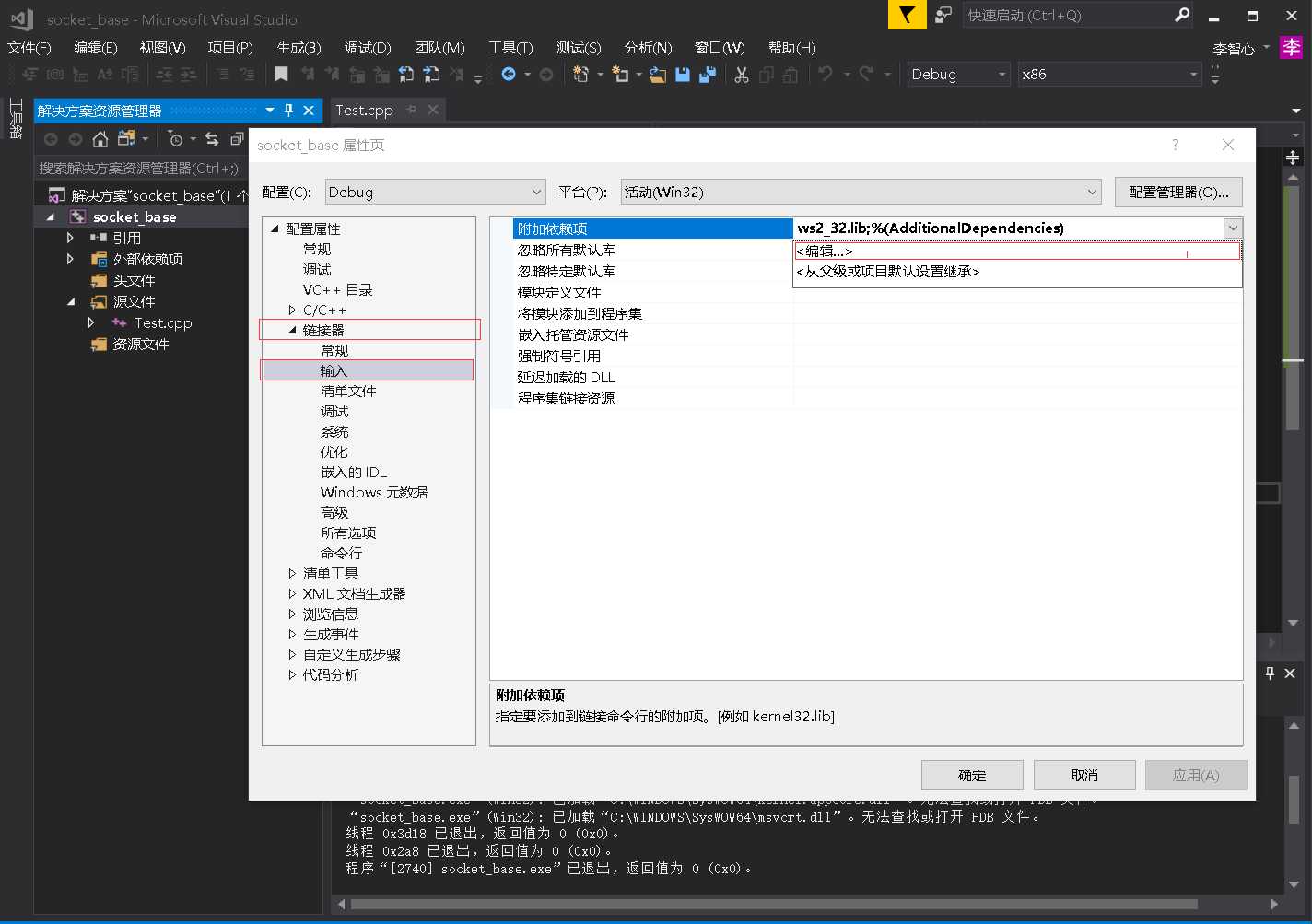Toggle a bookmark with the bookmark icon

click(282, 75)
